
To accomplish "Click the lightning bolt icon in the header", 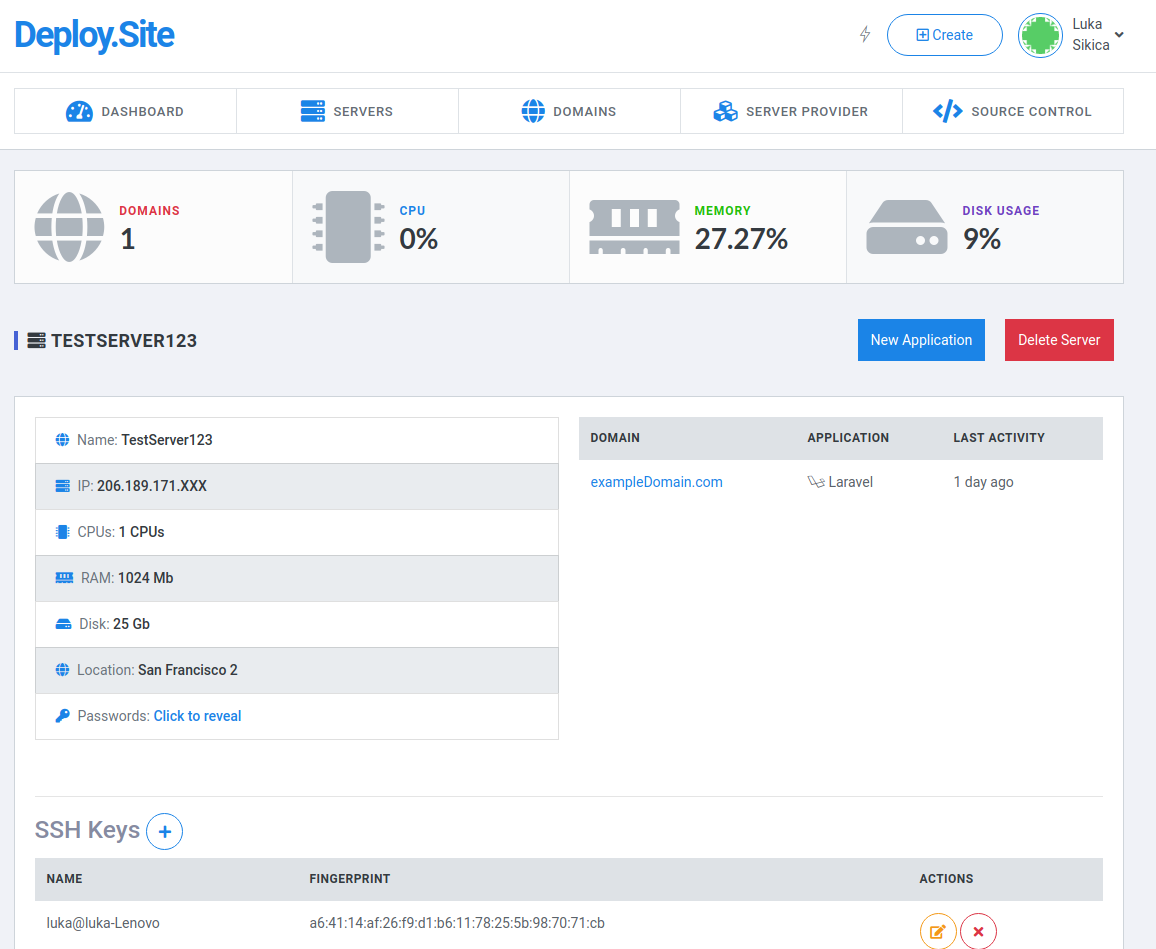I will [x=864, y=33].
